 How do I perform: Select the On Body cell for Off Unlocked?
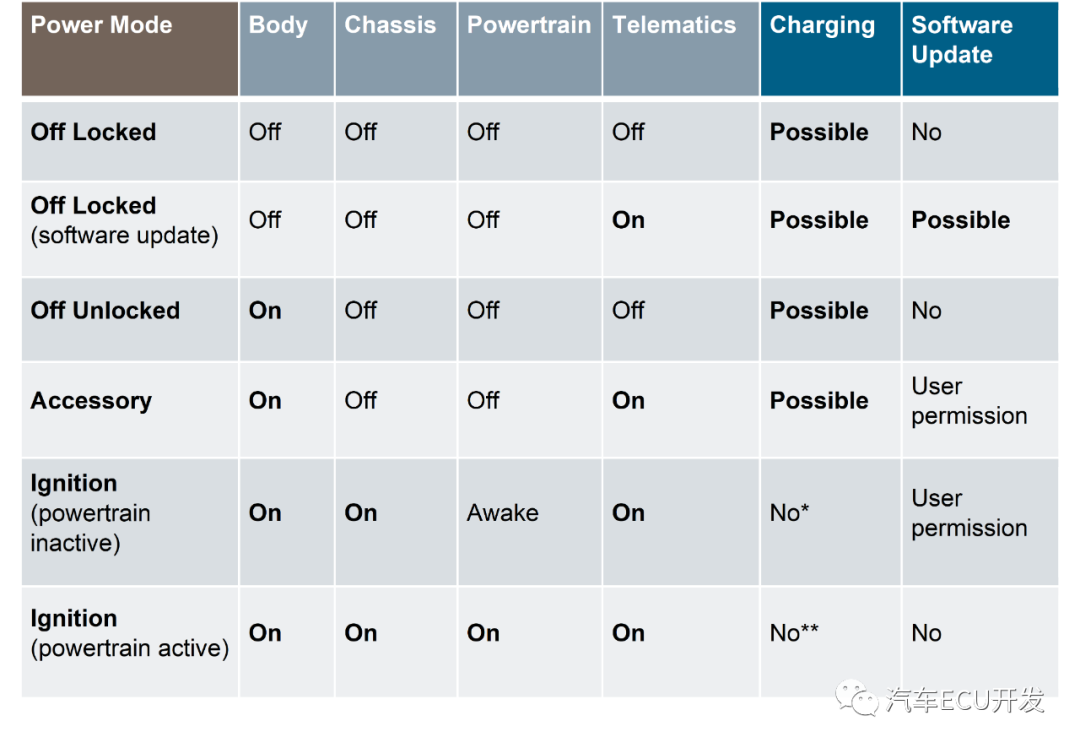(x=265, y=311)
